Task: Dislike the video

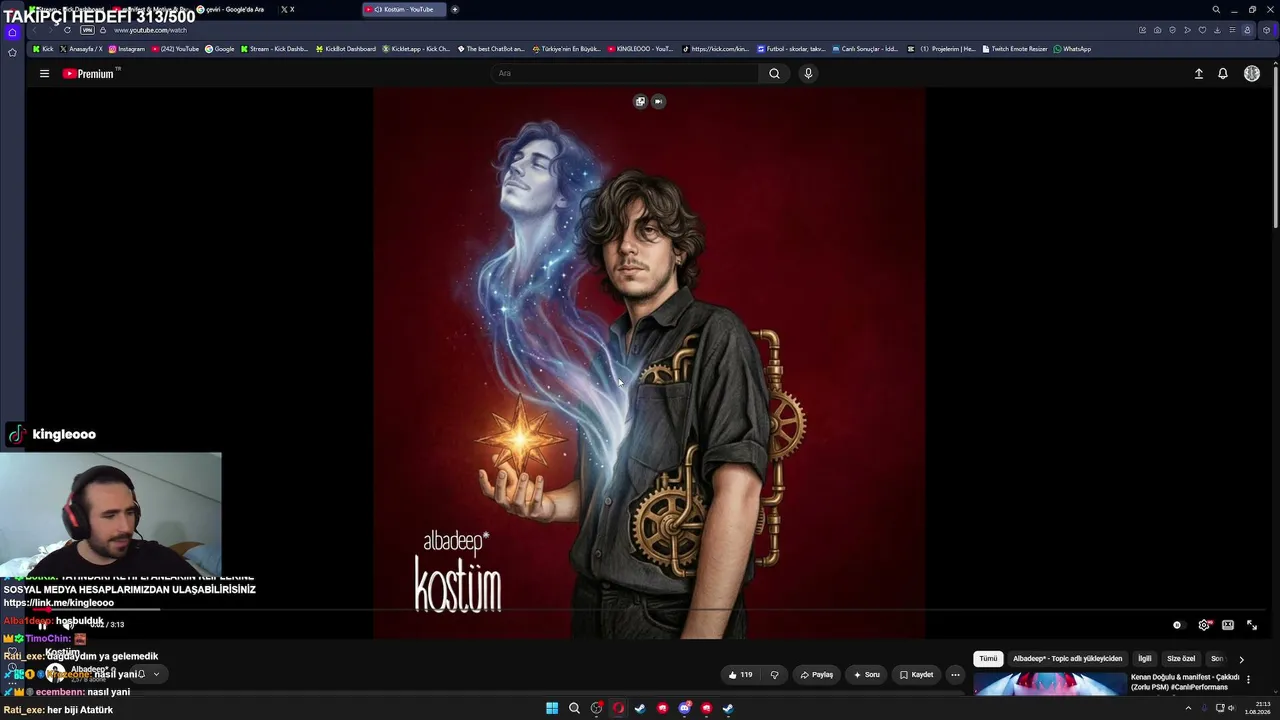Action: click(774, 675)
